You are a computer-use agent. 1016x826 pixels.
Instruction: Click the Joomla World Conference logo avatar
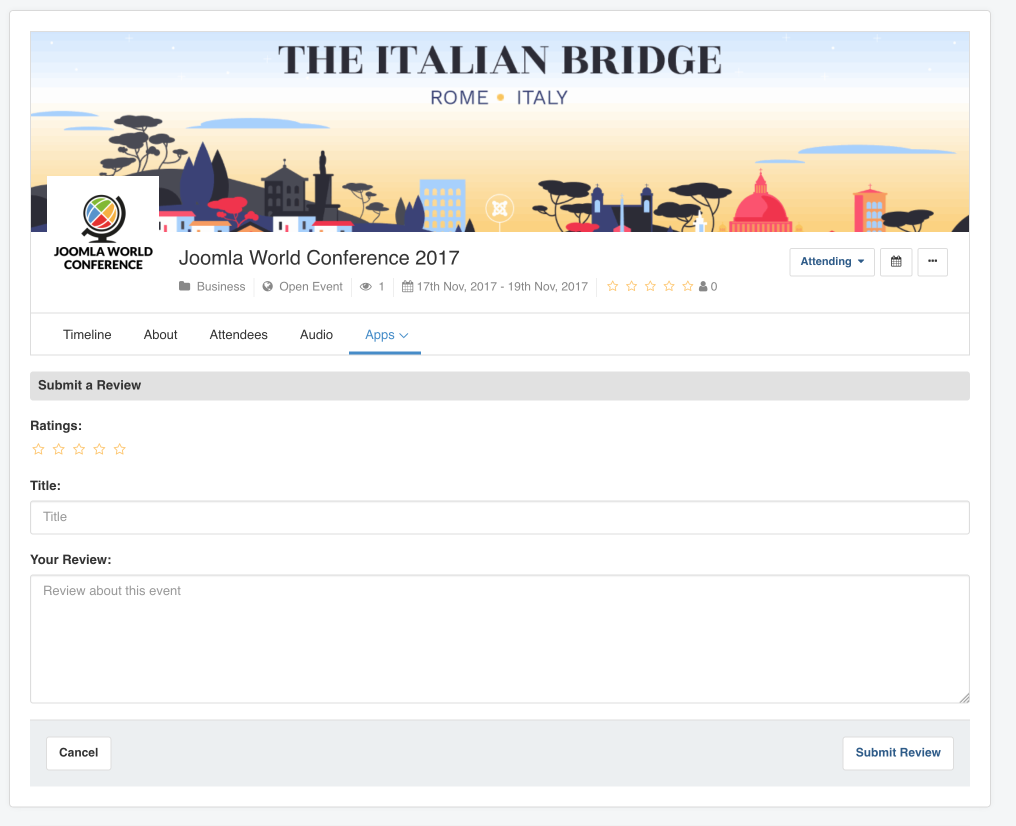click(x=103, y=232)
